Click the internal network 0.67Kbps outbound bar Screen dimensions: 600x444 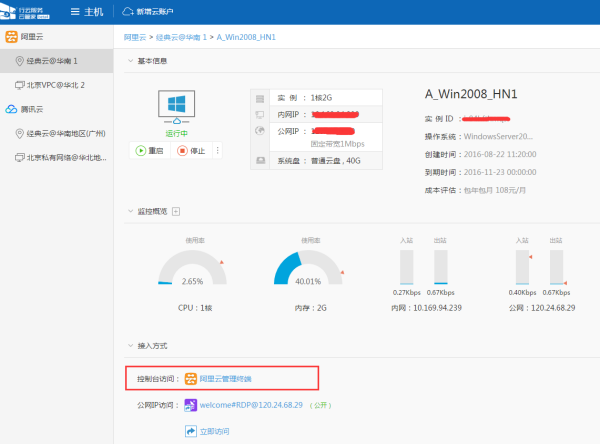441,267
